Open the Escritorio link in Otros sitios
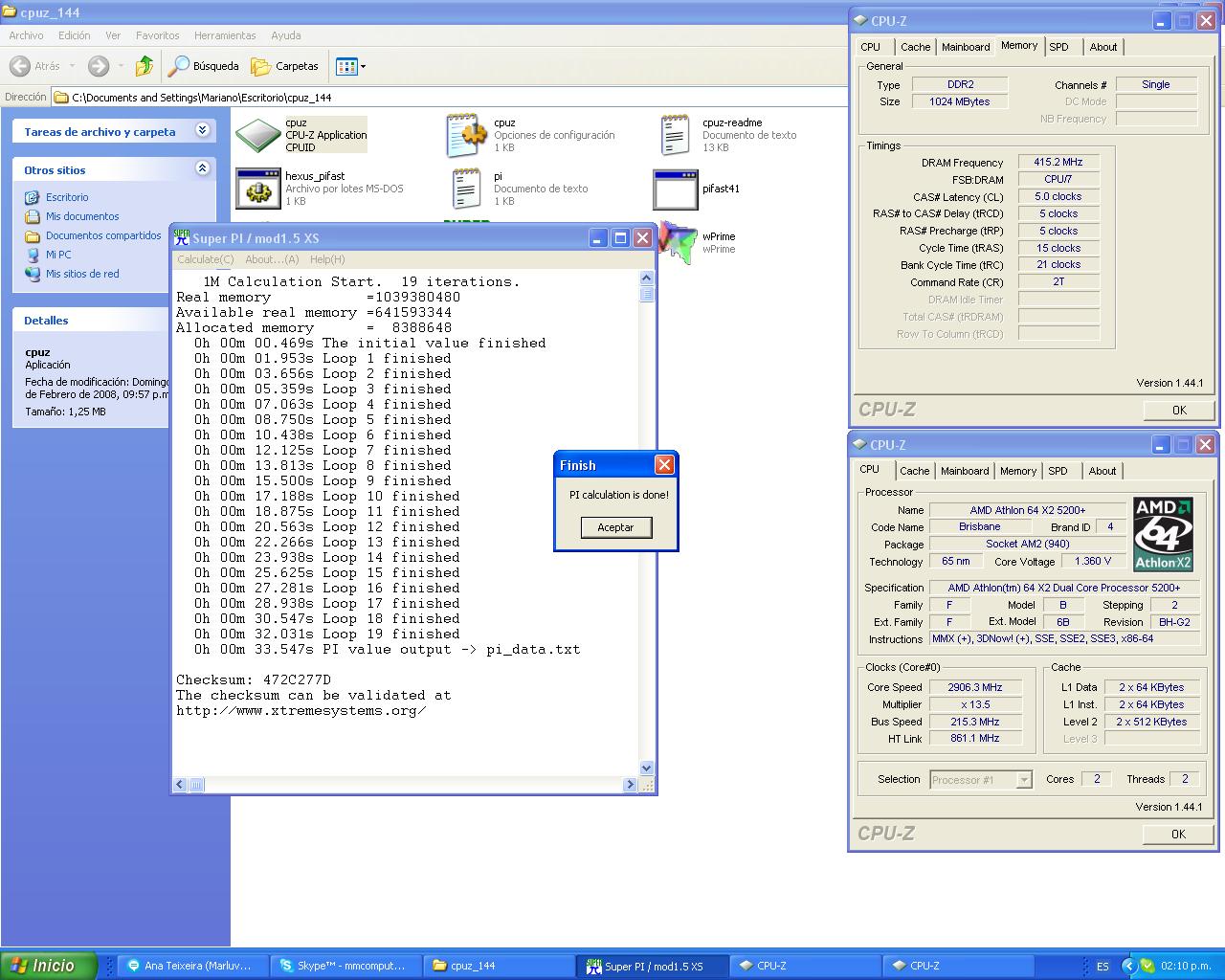The image size is (1225, 980). (67, 197)
